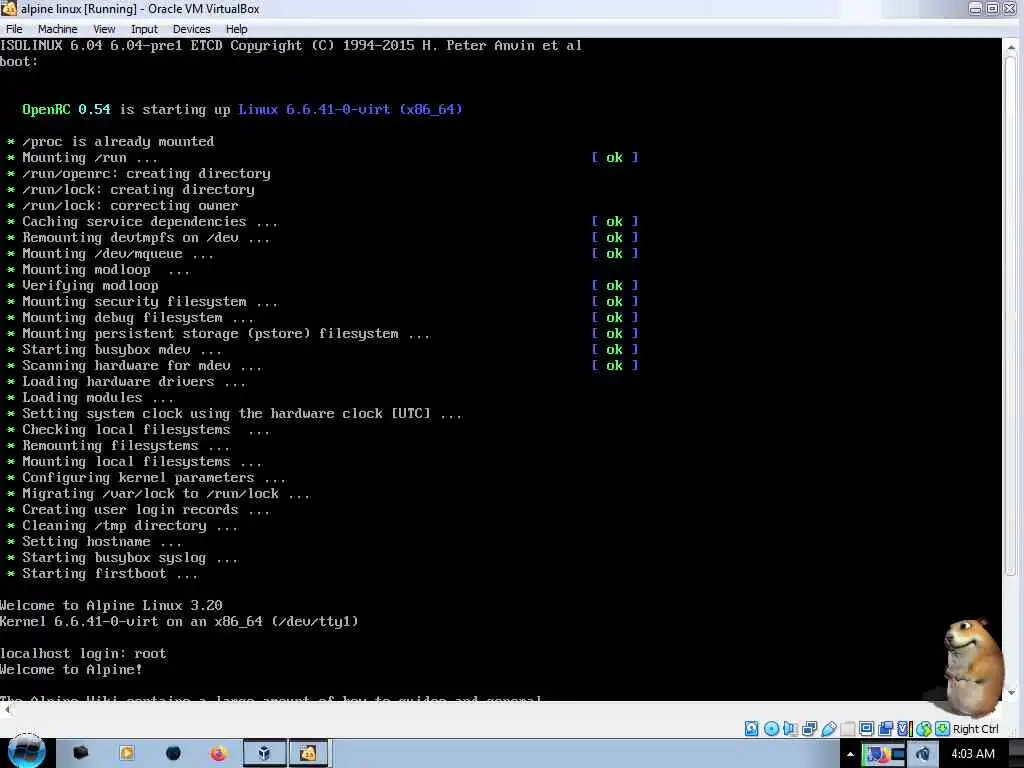1024x768 pixels.
Task: Click the network tray icon beside clock
Action: [922, 754]
